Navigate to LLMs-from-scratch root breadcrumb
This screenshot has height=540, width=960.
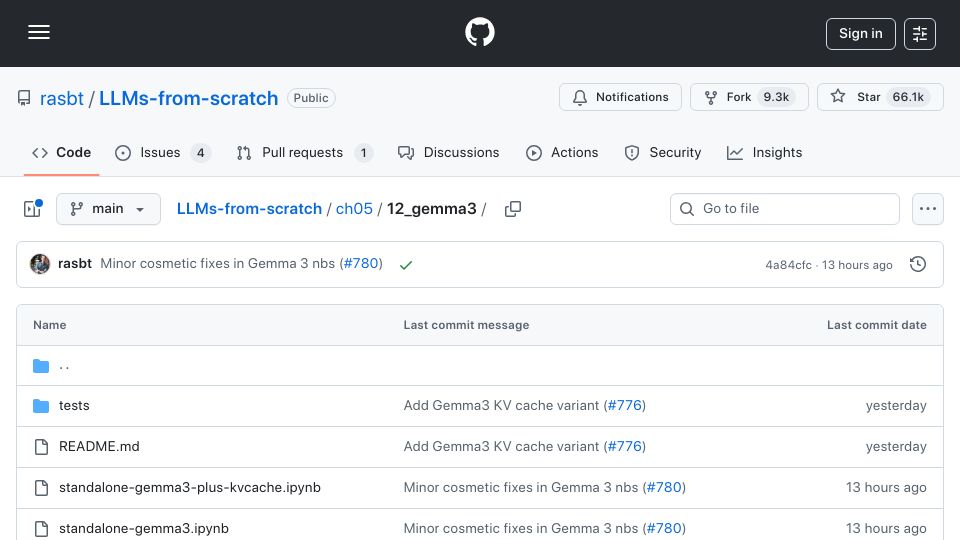[x=249, y=209]
